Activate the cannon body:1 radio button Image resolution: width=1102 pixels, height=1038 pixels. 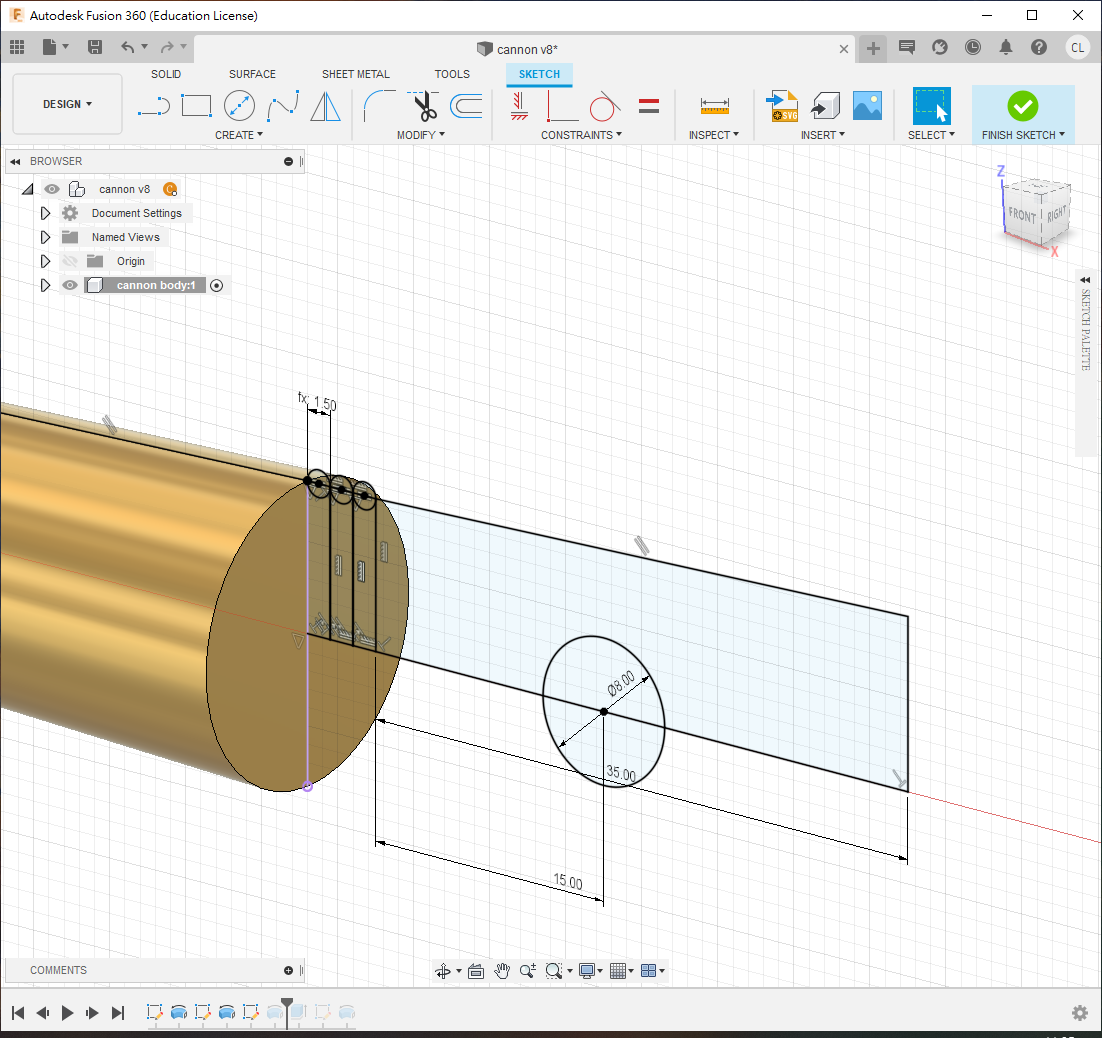click(x=216, y=285)
